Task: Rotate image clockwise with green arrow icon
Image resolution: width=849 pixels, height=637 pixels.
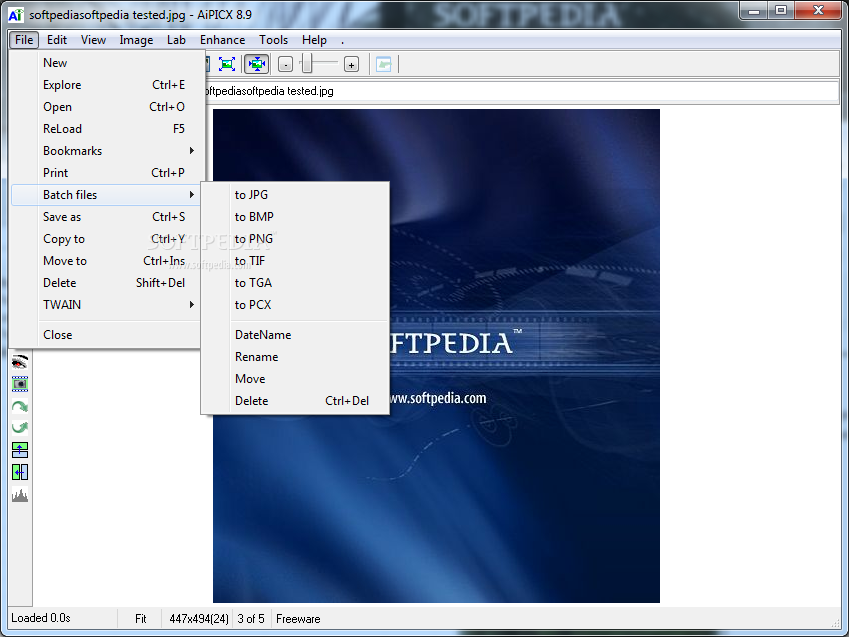Action: pyautogui.click(x=20, y=406)
